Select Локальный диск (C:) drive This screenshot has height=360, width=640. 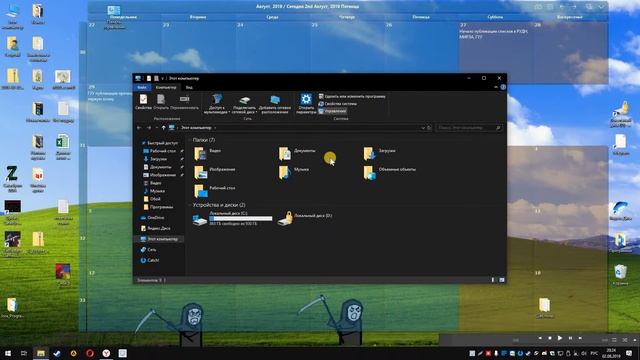[x=233, y=219]
